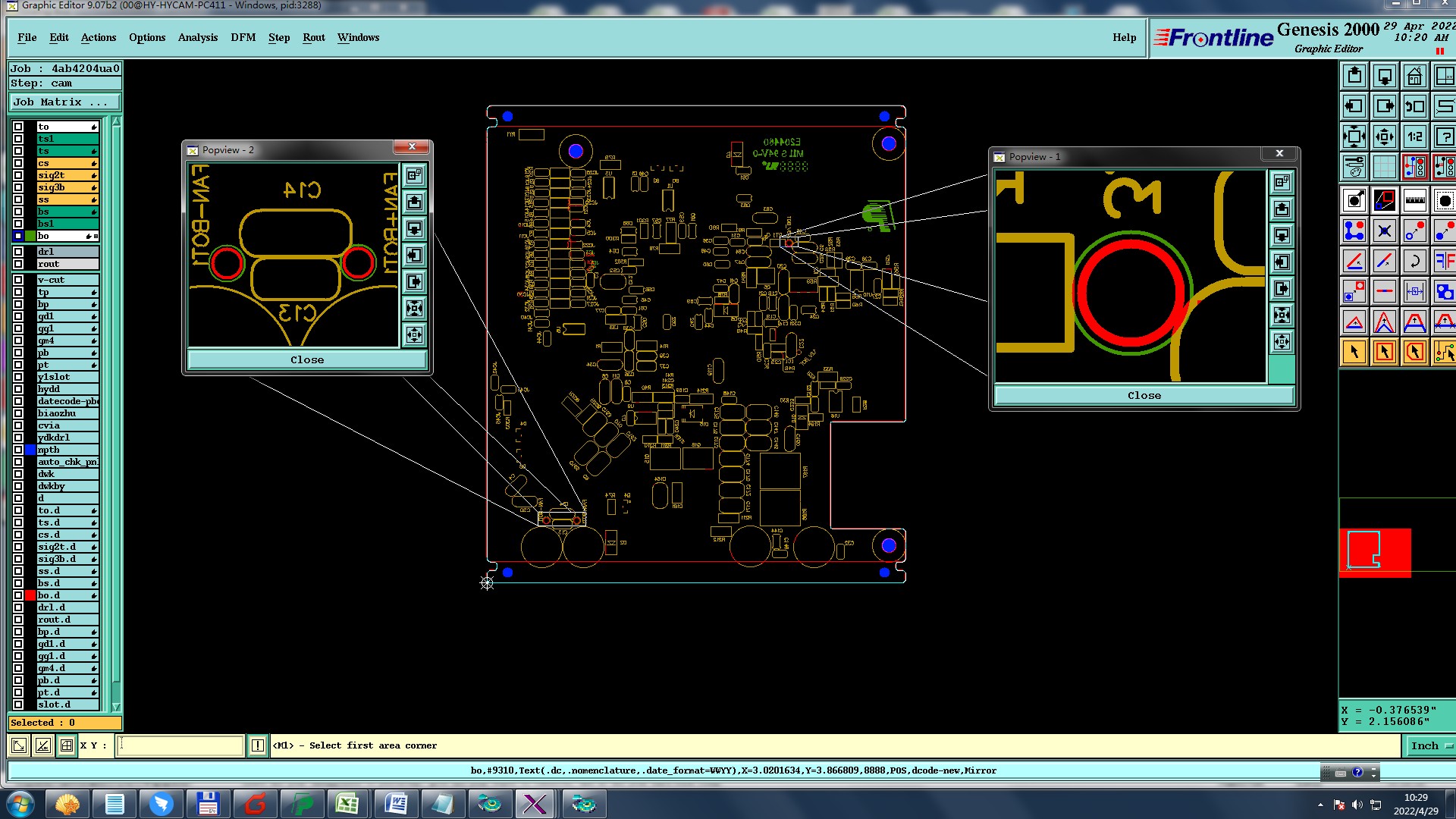Open Word from the Windows taskbar
This screenshot has width=1456, height=819.
pyautogui.click(x=394, y=804)
